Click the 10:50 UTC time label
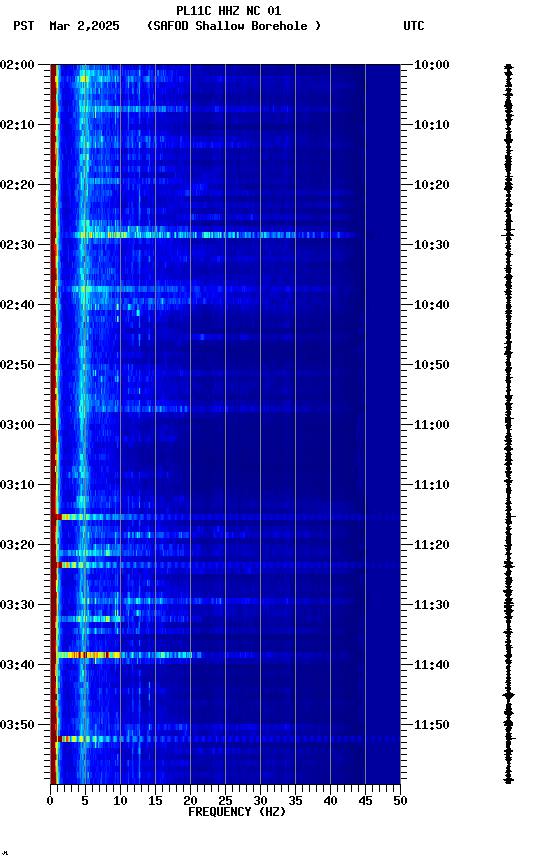 [431, 365]
